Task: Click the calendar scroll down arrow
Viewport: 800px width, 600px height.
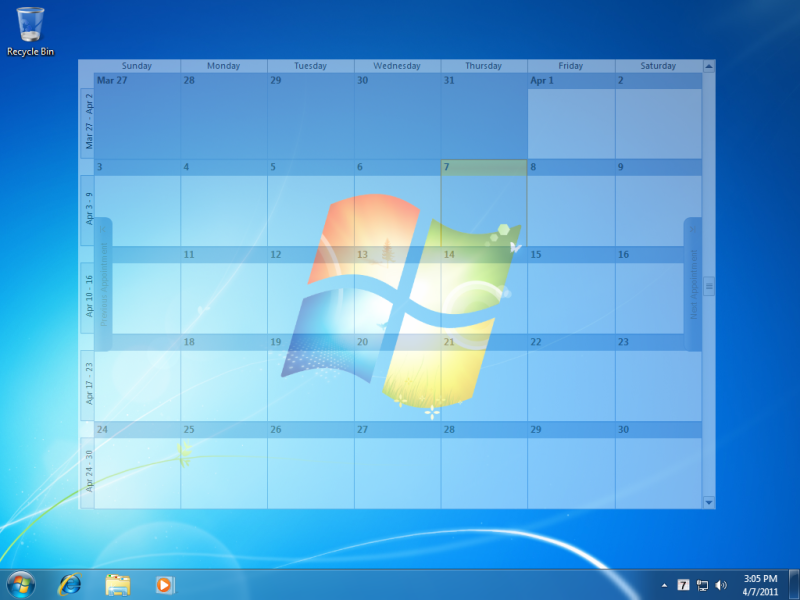Action: click(709, 502)
